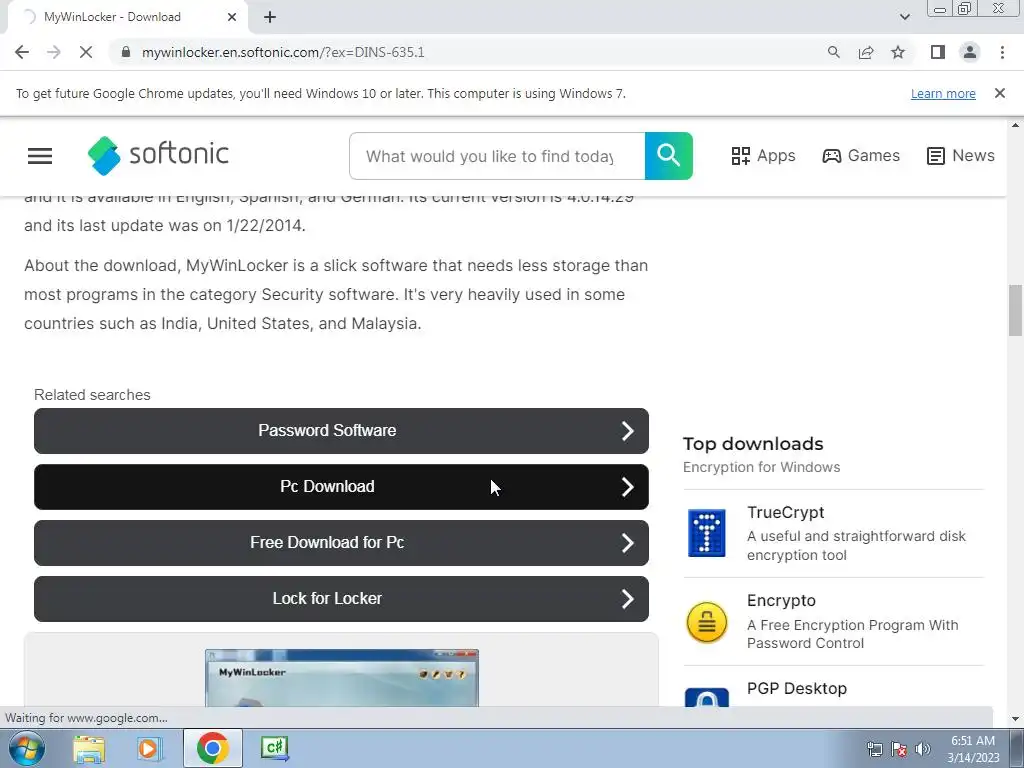Open Windows Explorer from the taskbar
Screen dimensions: 1024x768
[89, 748]
